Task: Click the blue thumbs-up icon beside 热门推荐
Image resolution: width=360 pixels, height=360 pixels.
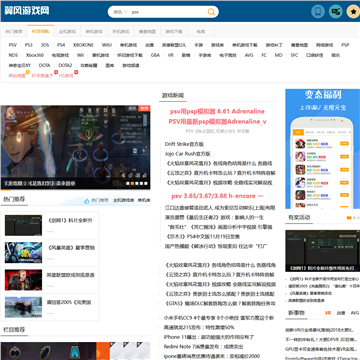Action: (x=87, y=201)
